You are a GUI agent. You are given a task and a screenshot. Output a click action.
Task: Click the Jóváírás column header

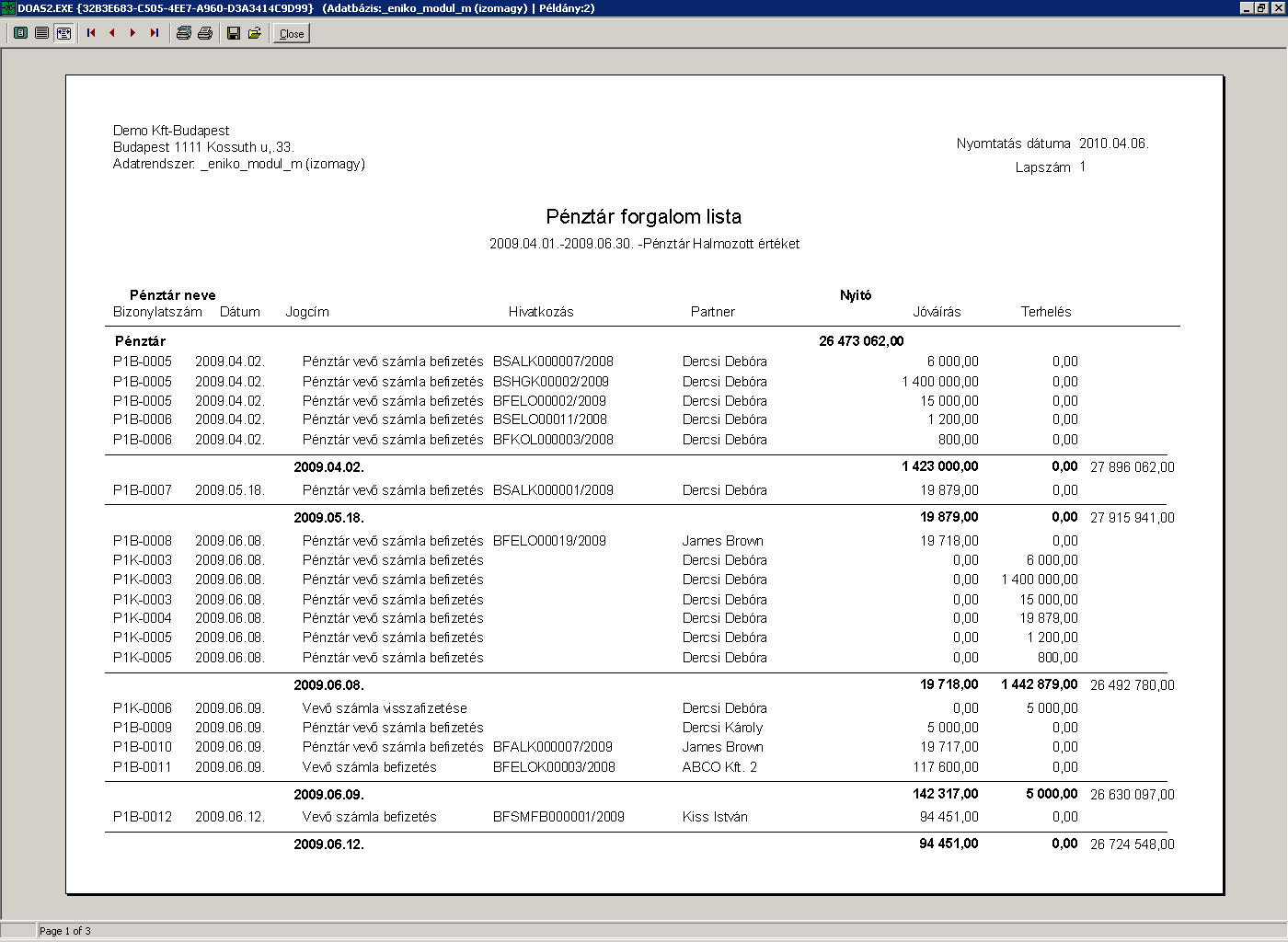pos(937,312)
